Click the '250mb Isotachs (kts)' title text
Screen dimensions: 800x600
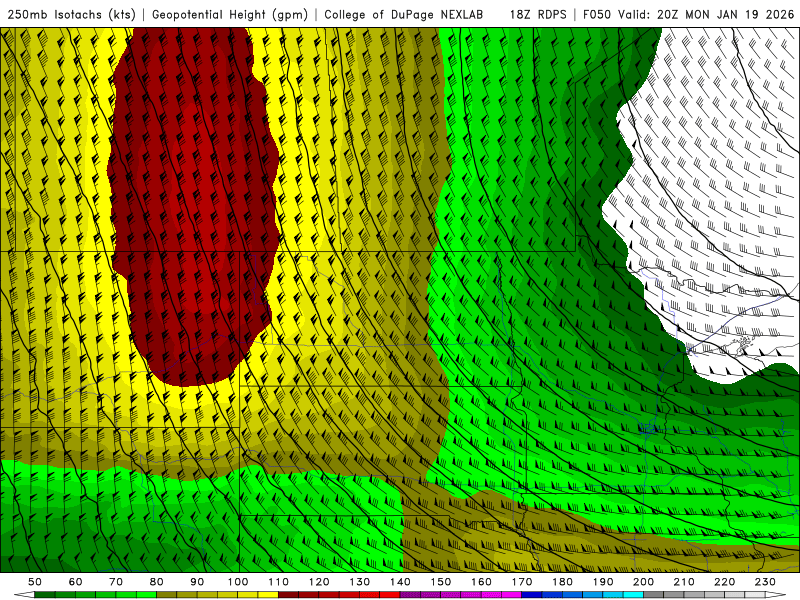[72, 14]
